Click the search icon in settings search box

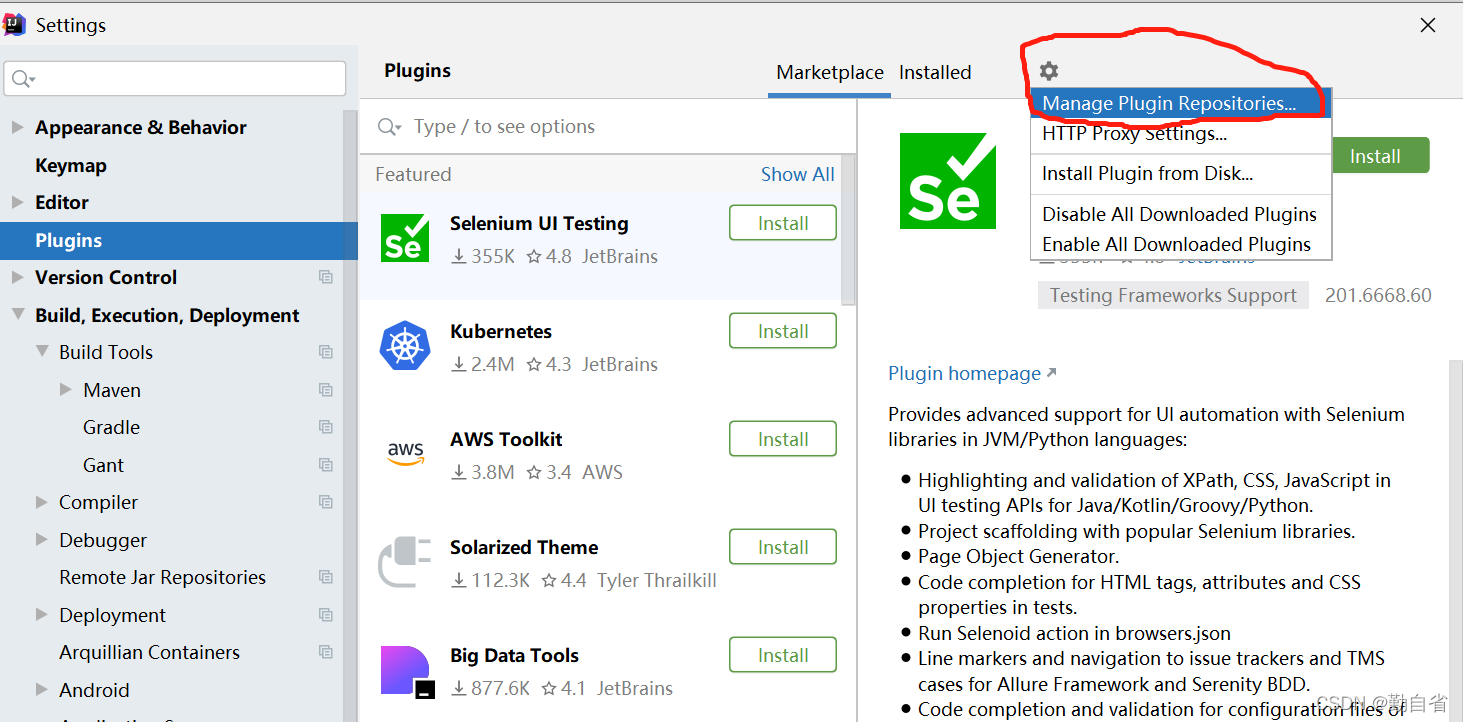click(23, 79)
